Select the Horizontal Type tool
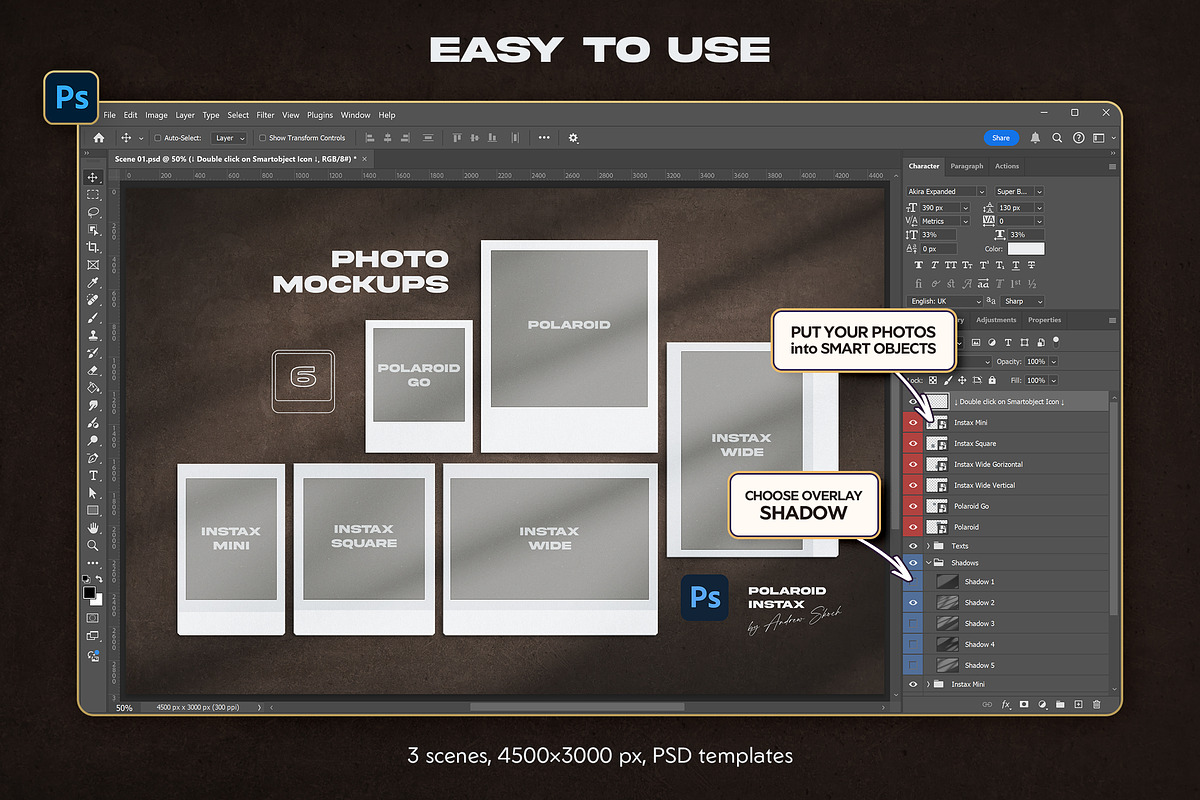 click(x=93, y=475)
